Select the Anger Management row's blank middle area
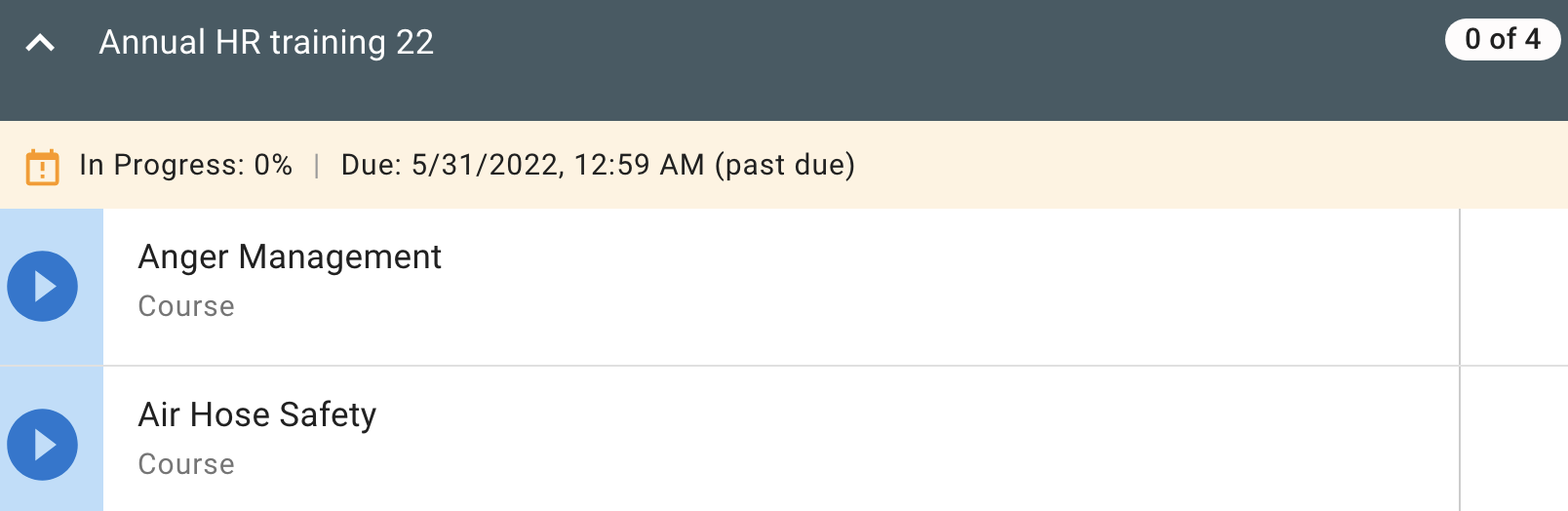1568x511 pixels. (878, 287)
